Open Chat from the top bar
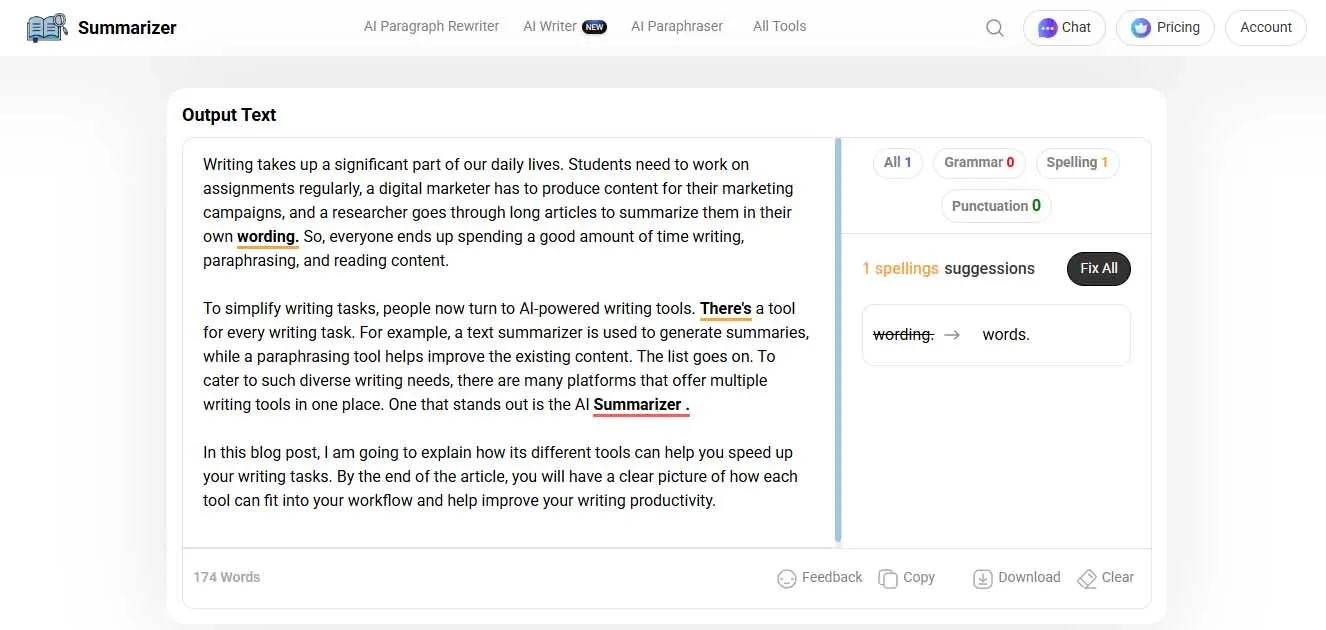 pyautogui.click(x=1063, y=27)
